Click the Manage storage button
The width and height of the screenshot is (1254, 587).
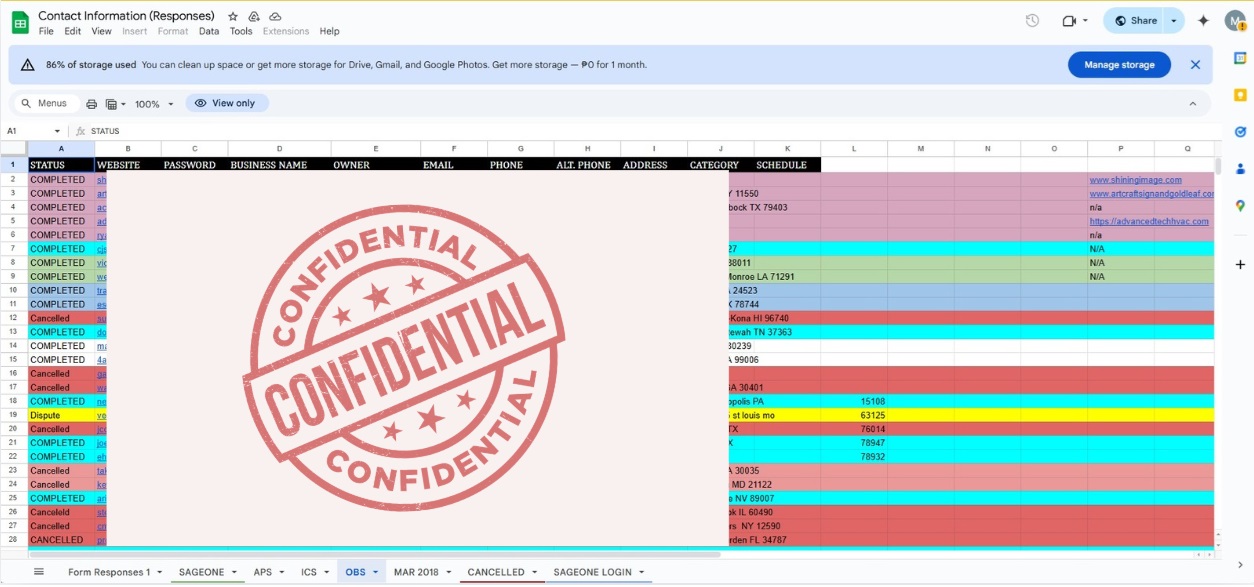(1119, 65)
